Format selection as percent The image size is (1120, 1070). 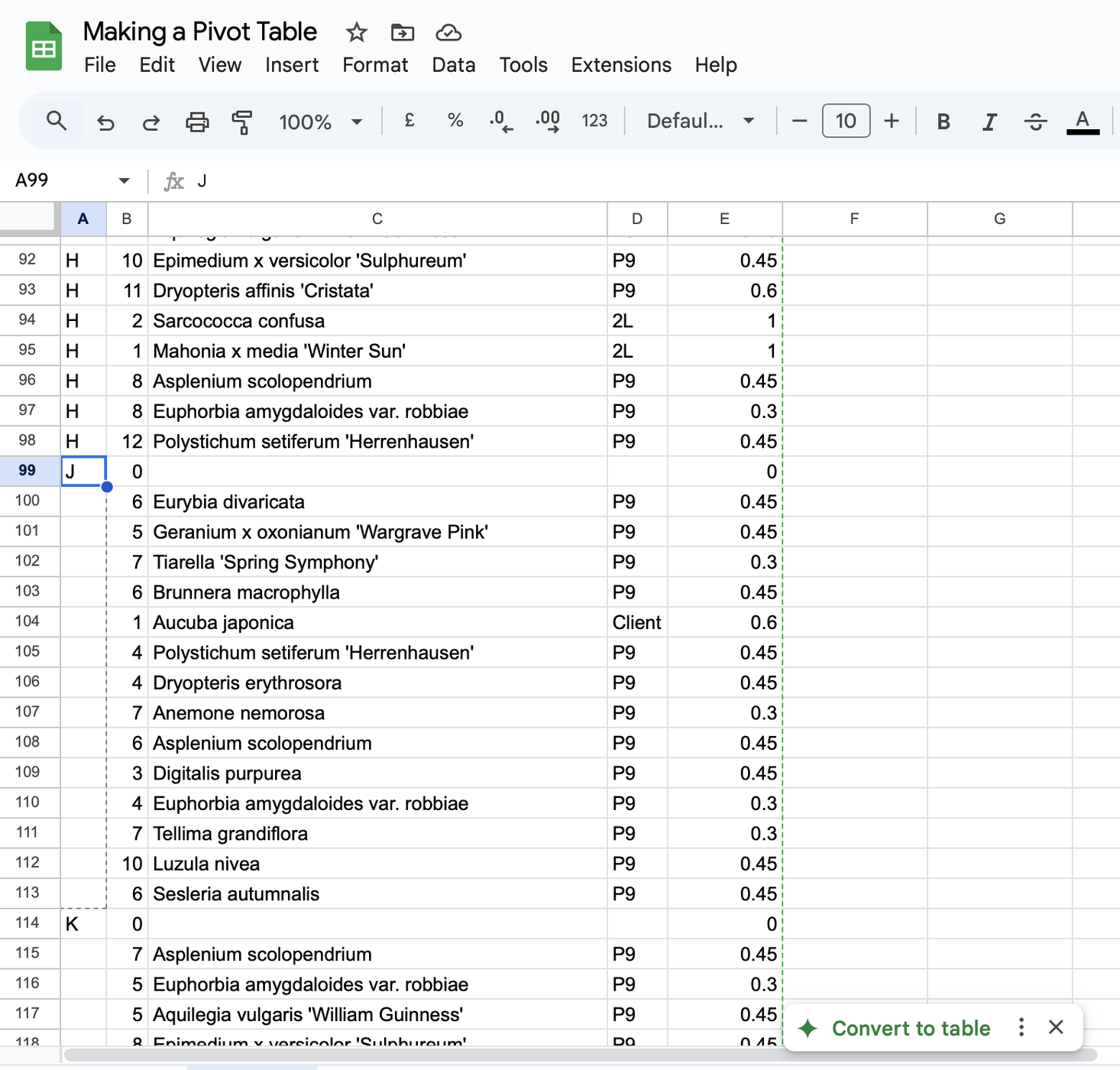455,121
